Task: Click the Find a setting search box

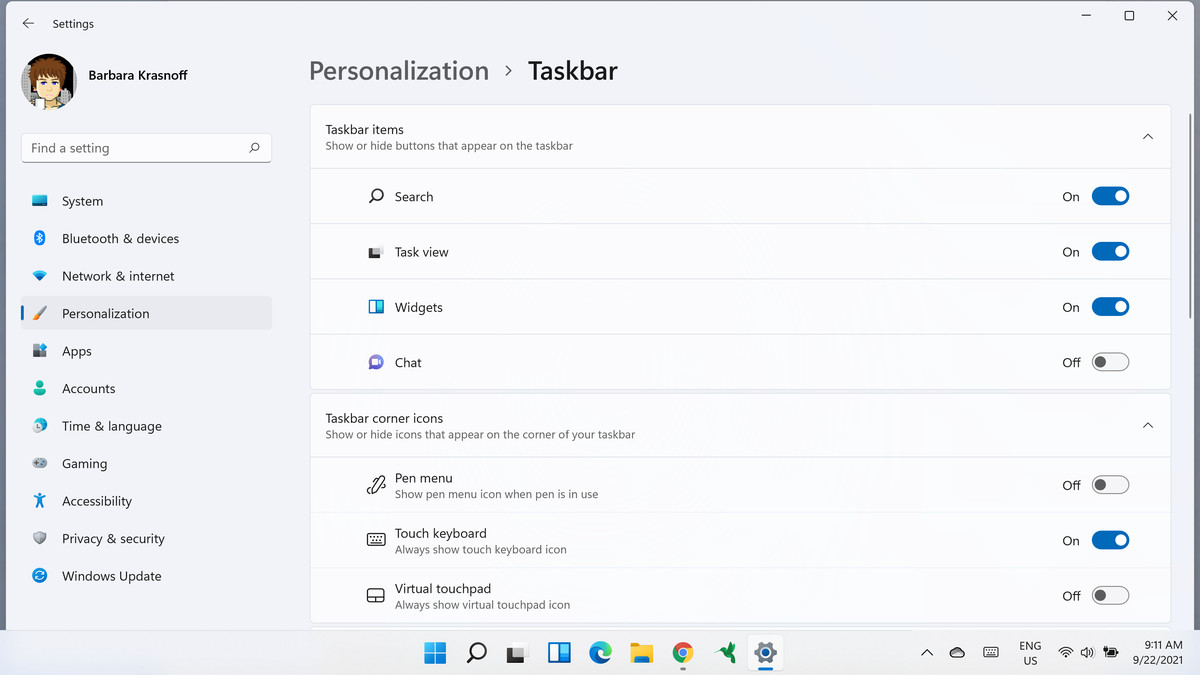Action: point(146,148)
